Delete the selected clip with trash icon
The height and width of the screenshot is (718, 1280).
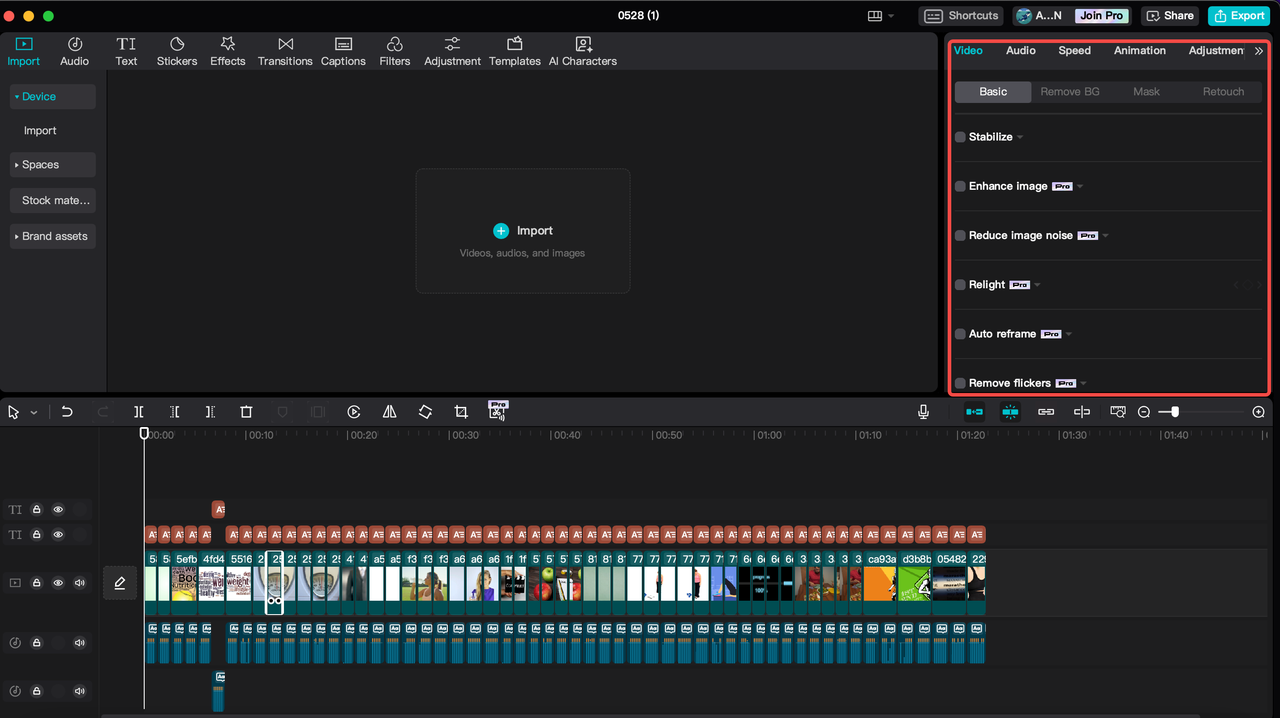pos(246,412)
